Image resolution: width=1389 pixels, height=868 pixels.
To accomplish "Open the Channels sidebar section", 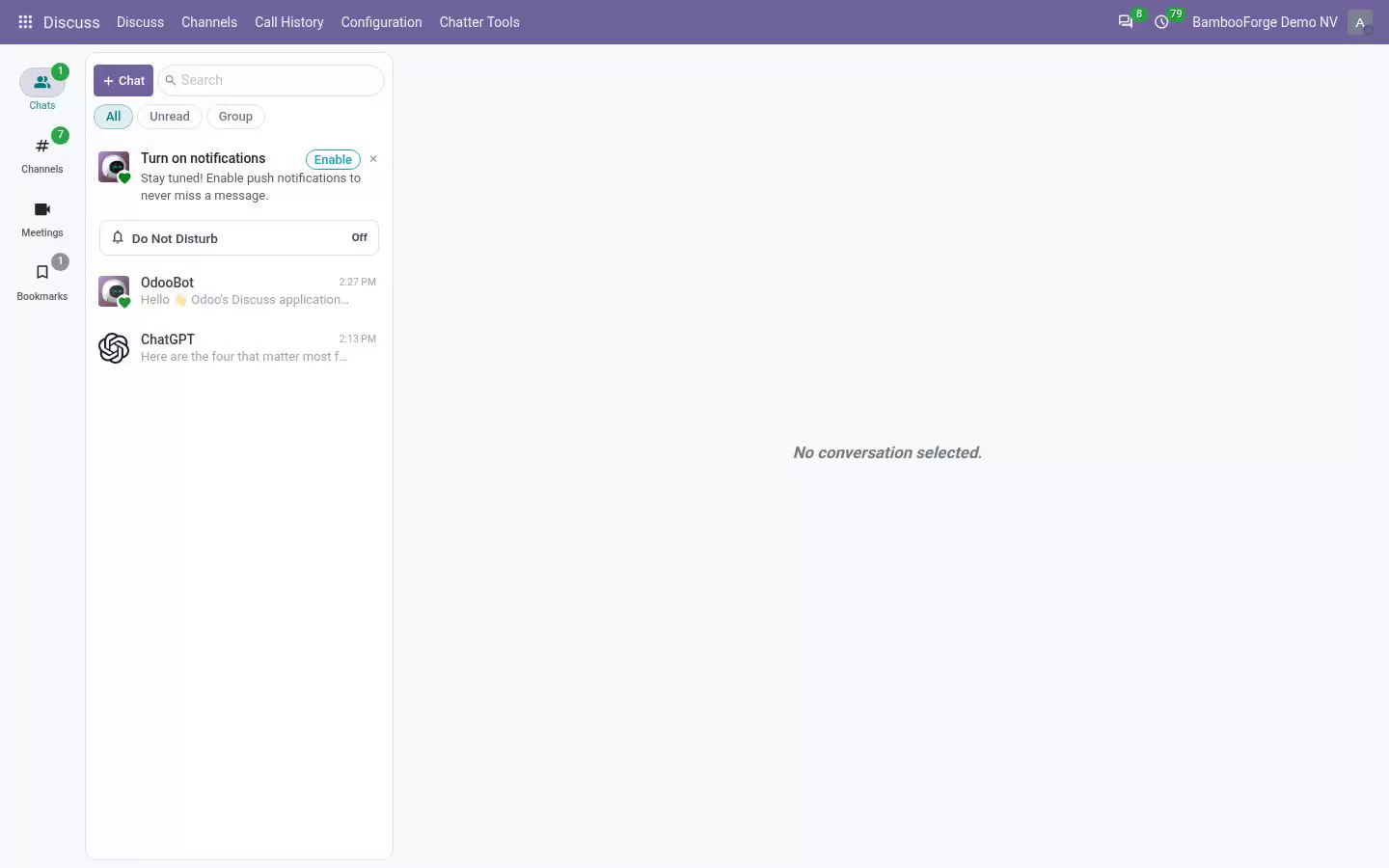I will [42, 152].
